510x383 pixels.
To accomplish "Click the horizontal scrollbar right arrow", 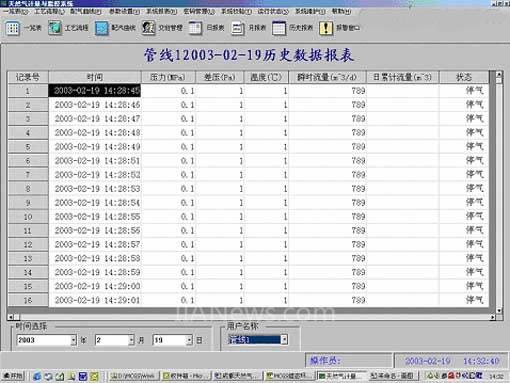I will coord(493,317).
